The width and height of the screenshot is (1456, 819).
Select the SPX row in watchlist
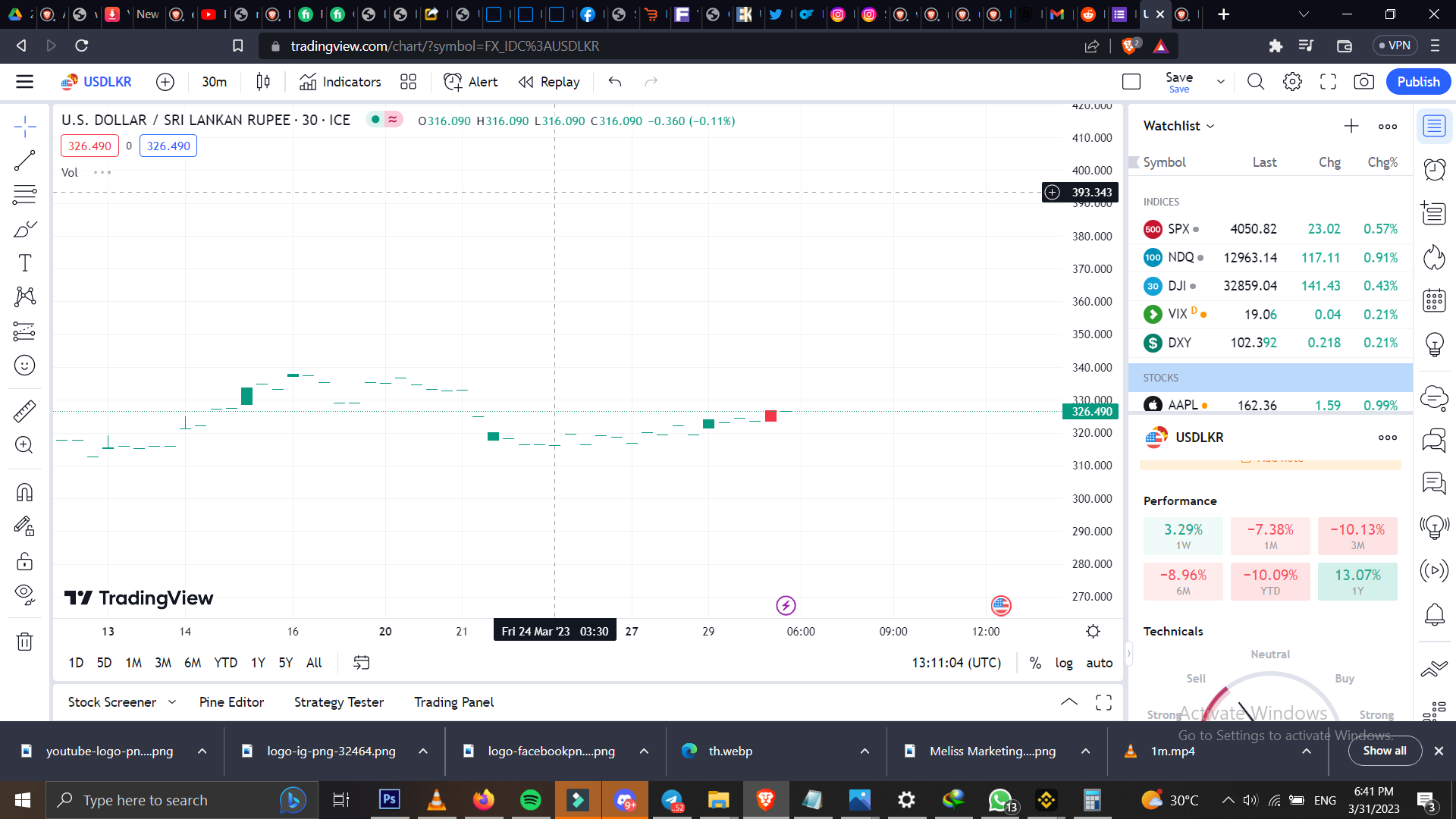pos(1270,229)
